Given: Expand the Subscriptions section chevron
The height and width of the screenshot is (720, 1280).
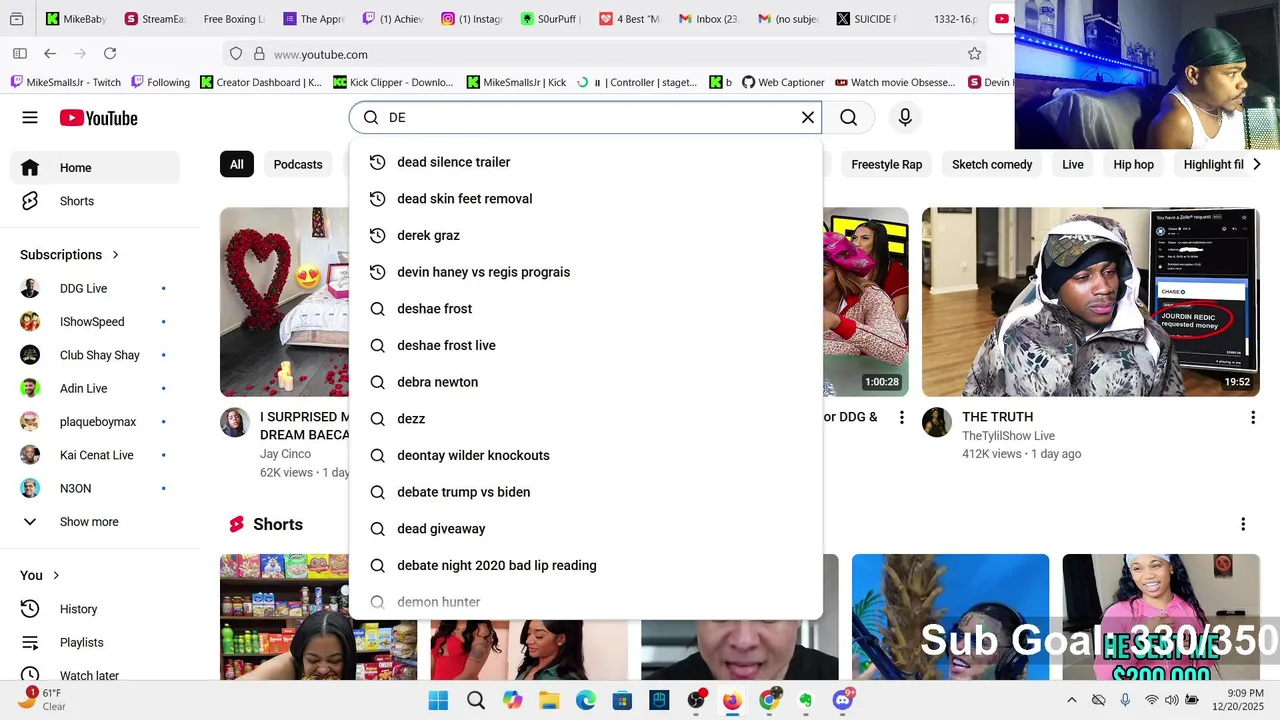Looking at the screenshot, I should tap(115, 255).
